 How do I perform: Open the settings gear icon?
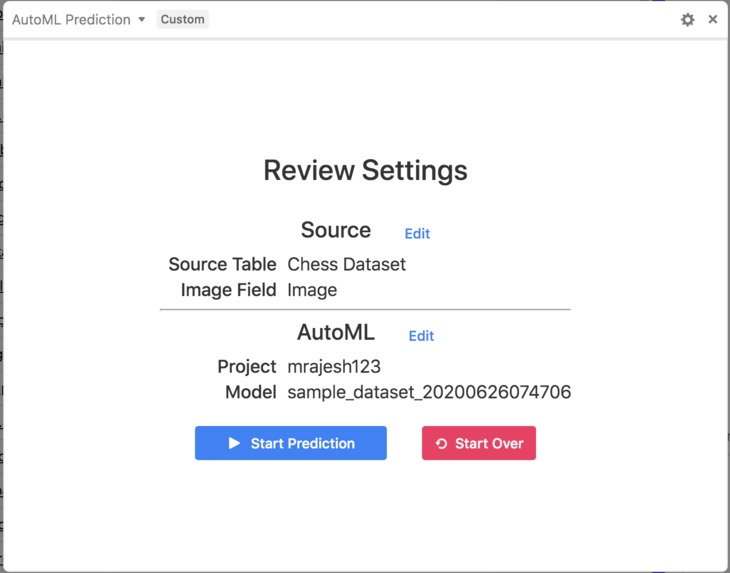687,20
